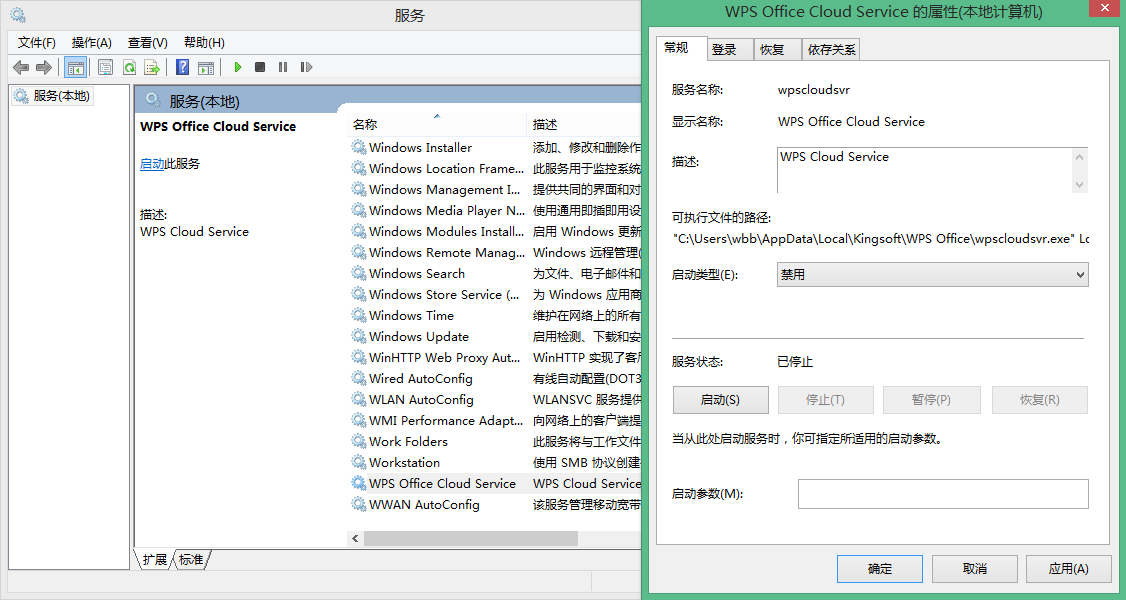Open the 帮助(H) menu
This screenshot has height=600, width=1126.
[x=204, y=42]
